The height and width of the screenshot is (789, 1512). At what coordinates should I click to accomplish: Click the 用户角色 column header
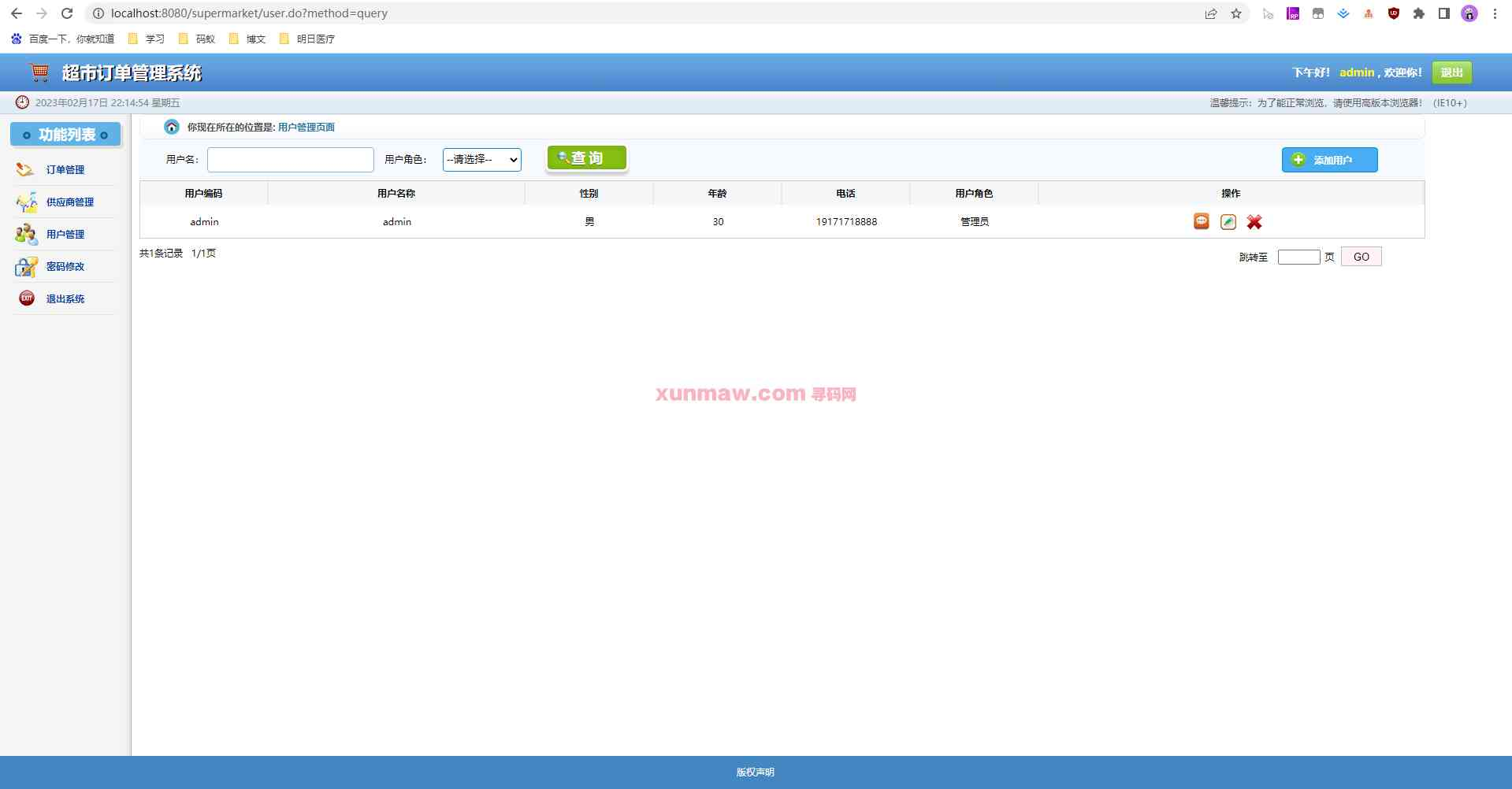(x=975, y=194)
